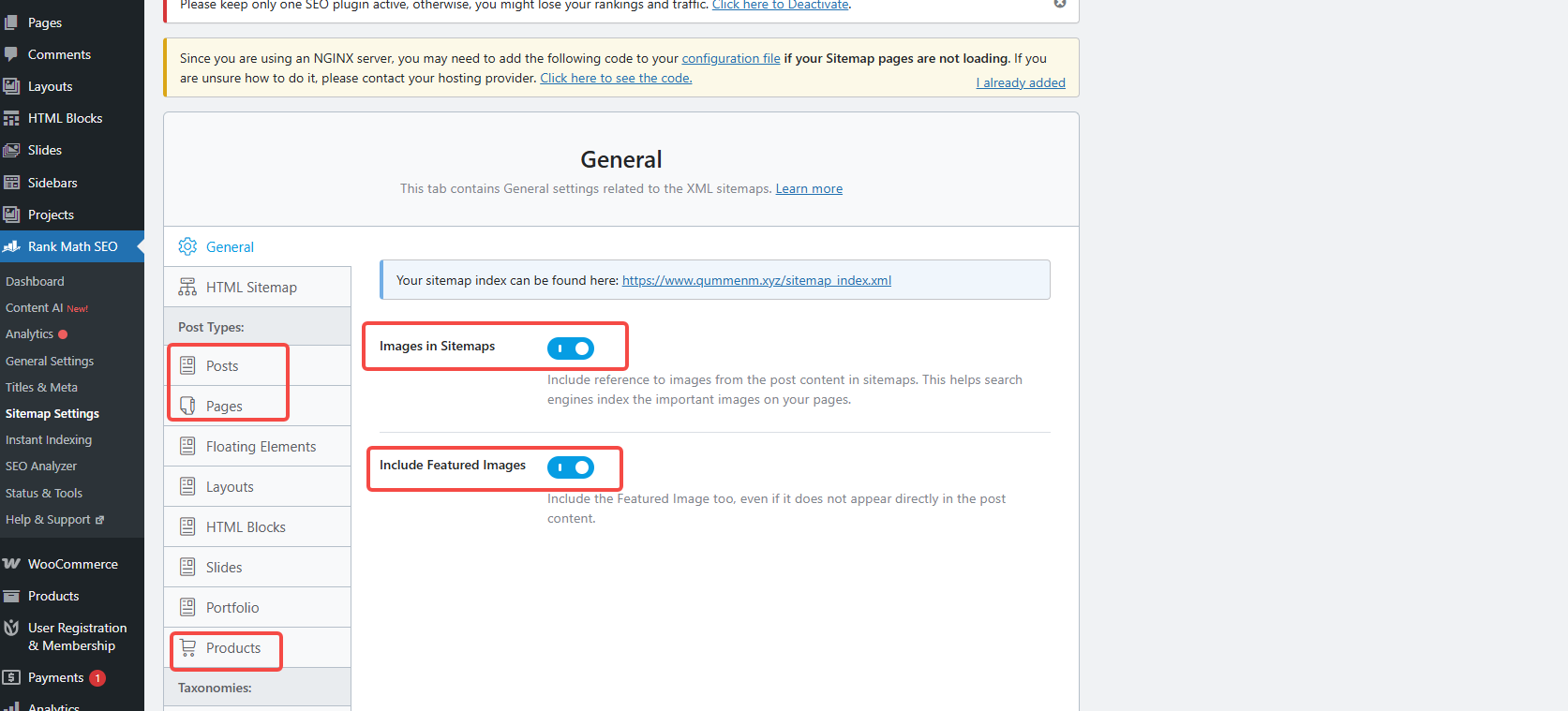Toggle Images in Sitemaps switch
The height and width of the screenshot is (711, 1568).
[571, 348]
